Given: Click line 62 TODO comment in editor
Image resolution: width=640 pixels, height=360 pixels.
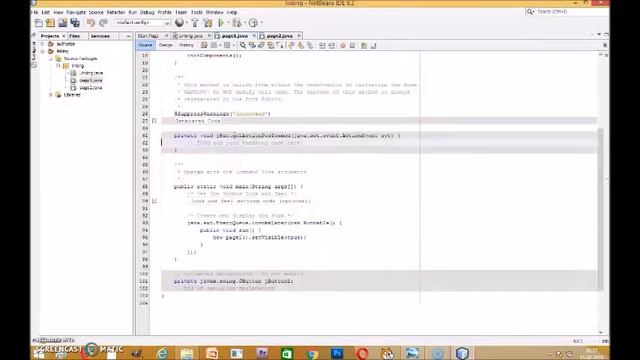Looking at the screenshot, I should tap(244, 143).
